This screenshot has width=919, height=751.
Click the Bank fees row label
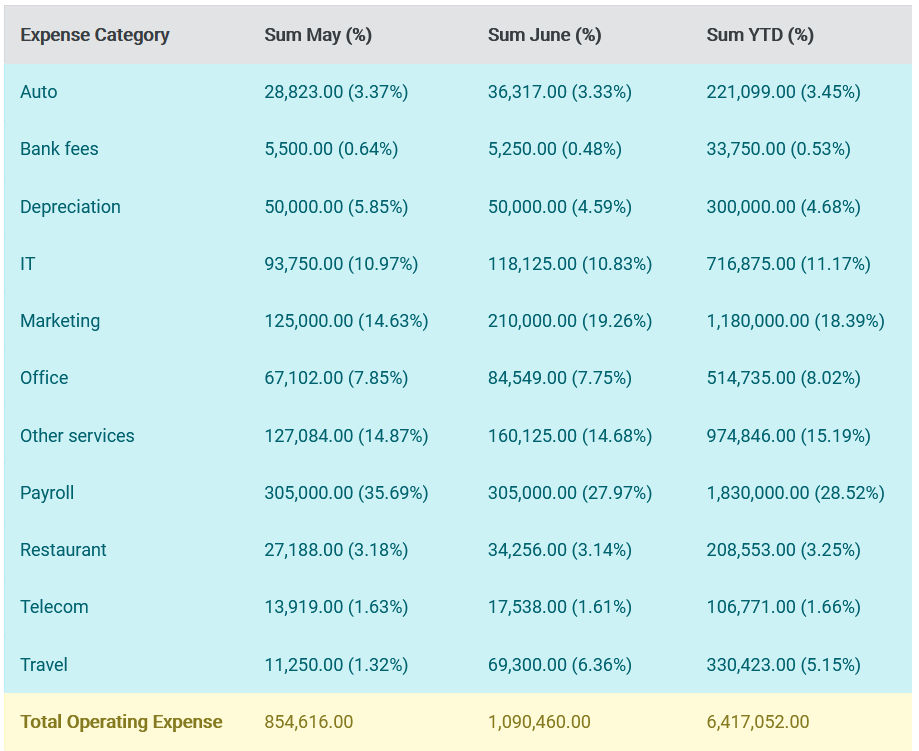point(59,149)
